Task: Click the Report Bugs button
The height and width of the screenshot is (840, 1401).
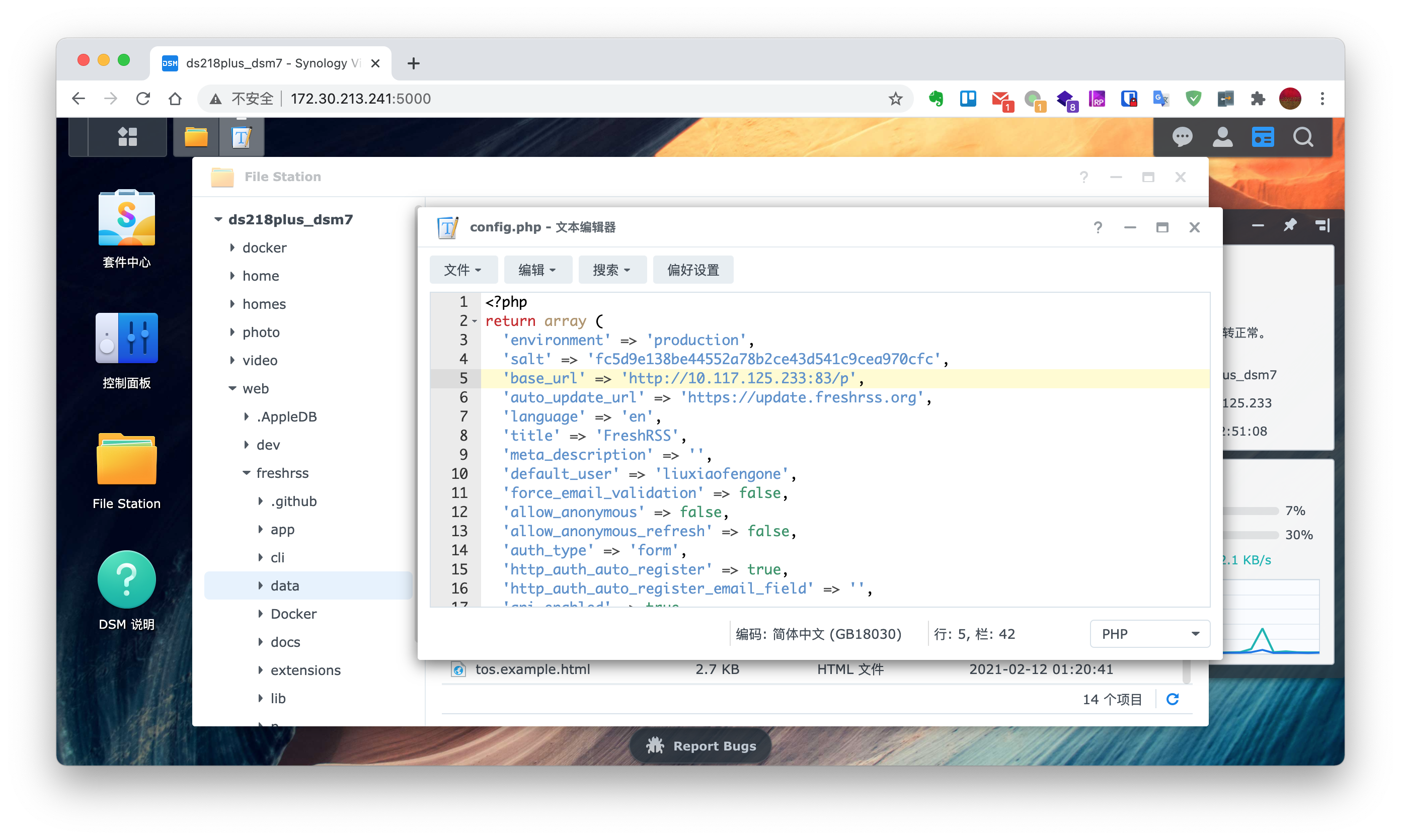Action: [700, 745]
